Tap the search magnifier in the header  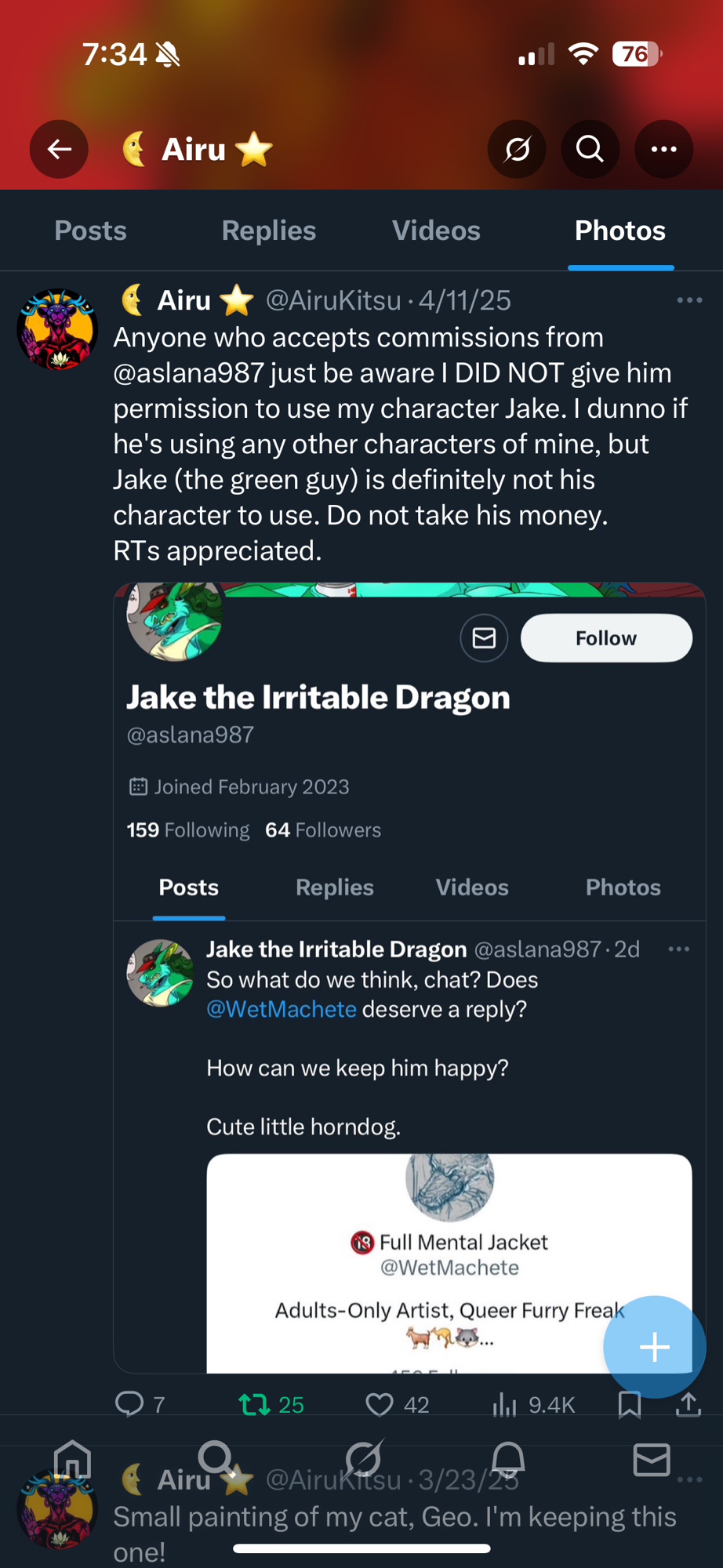[590, 149]
